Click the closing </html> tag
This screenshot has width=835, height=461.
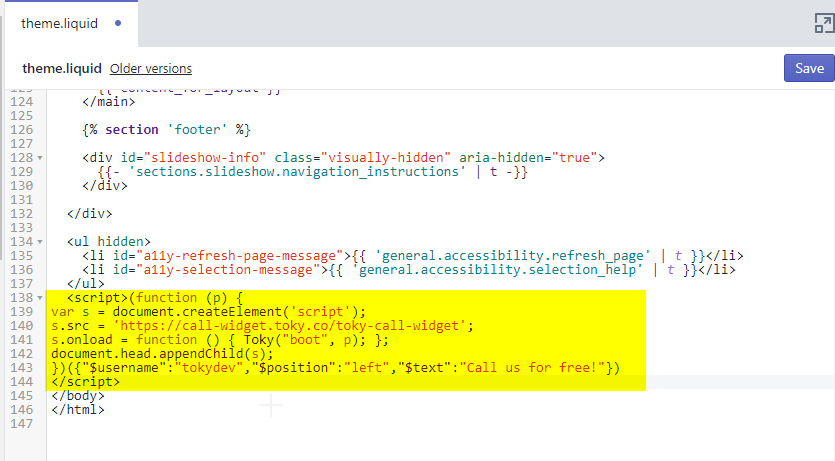pyautogui.click(x=78, y=410)
